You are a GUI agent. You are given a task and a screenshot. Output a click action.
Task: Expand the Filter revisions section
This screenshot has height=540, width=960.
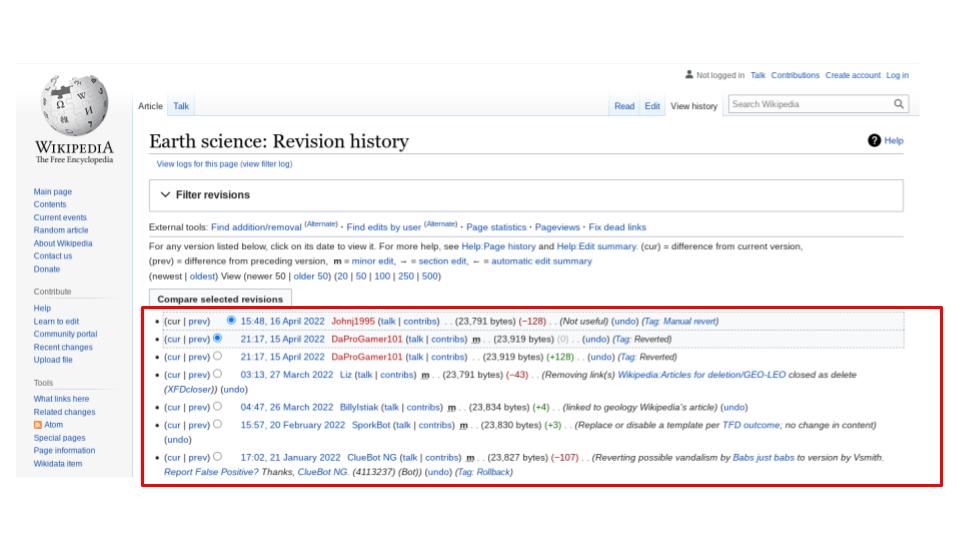coord(166,195)
